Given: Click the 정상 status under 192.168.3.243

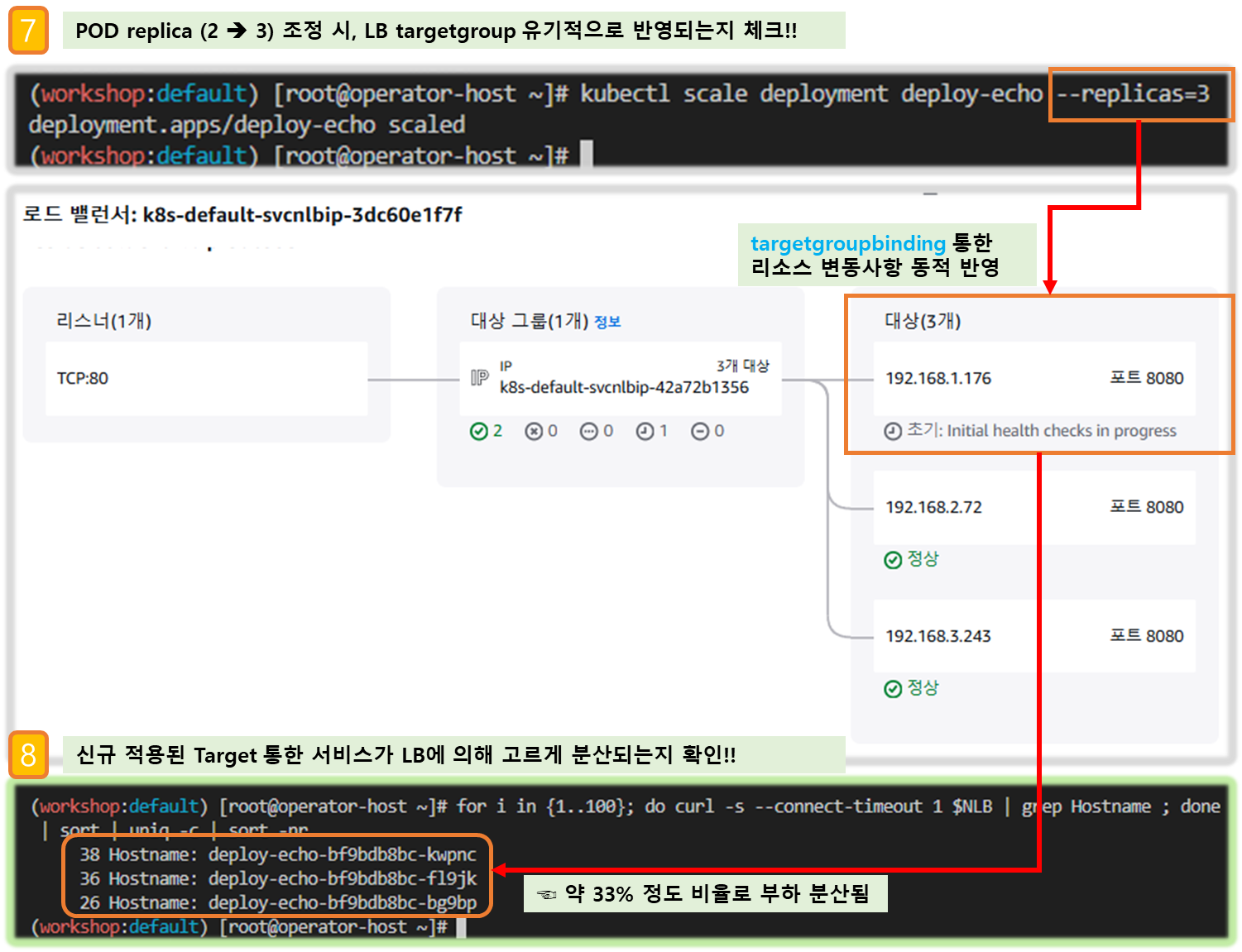Looking at the screenshot, I should (x=923, y=688).
